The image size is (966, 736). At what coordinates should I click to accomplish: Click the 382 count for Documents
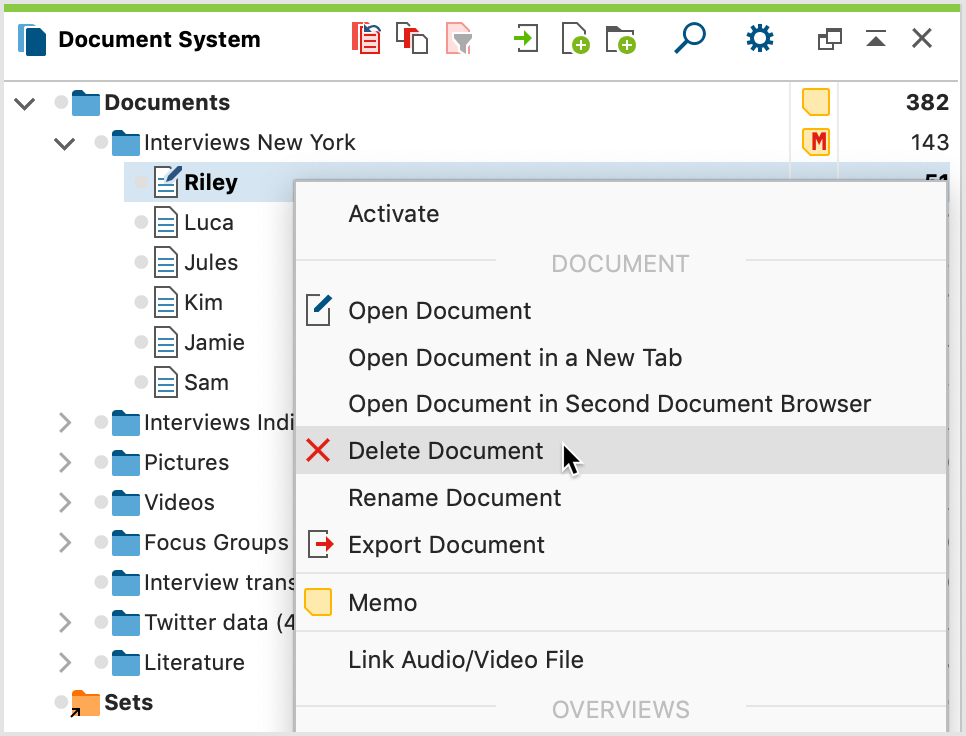pos(927,102)
